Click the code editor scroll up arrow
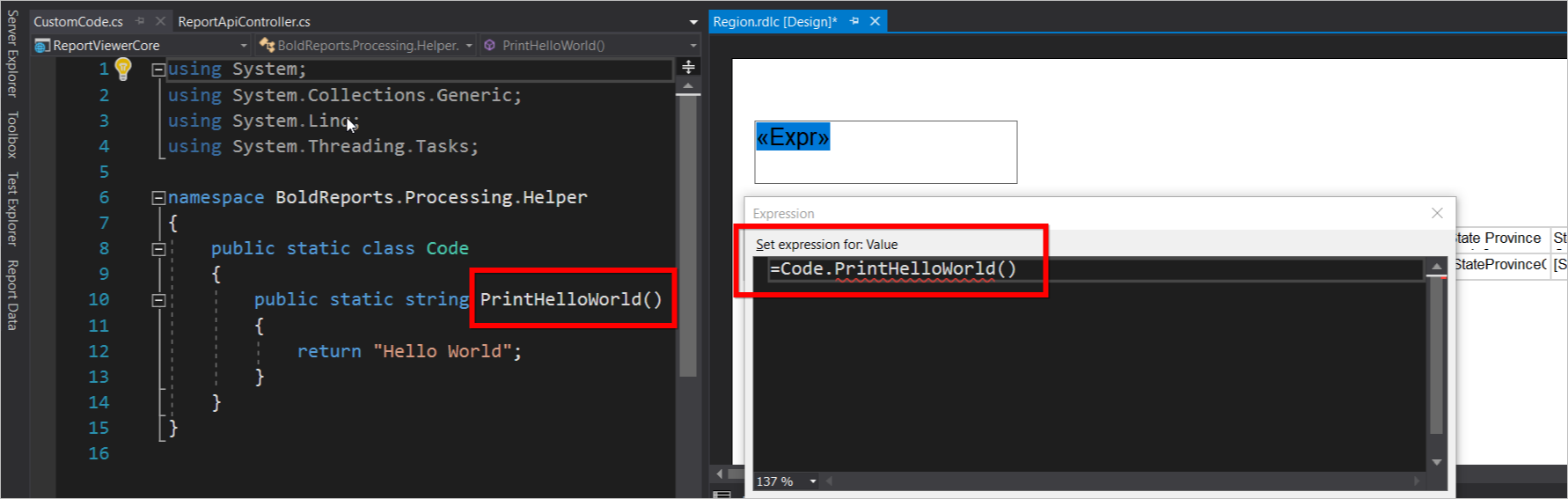 pos(688,86)
